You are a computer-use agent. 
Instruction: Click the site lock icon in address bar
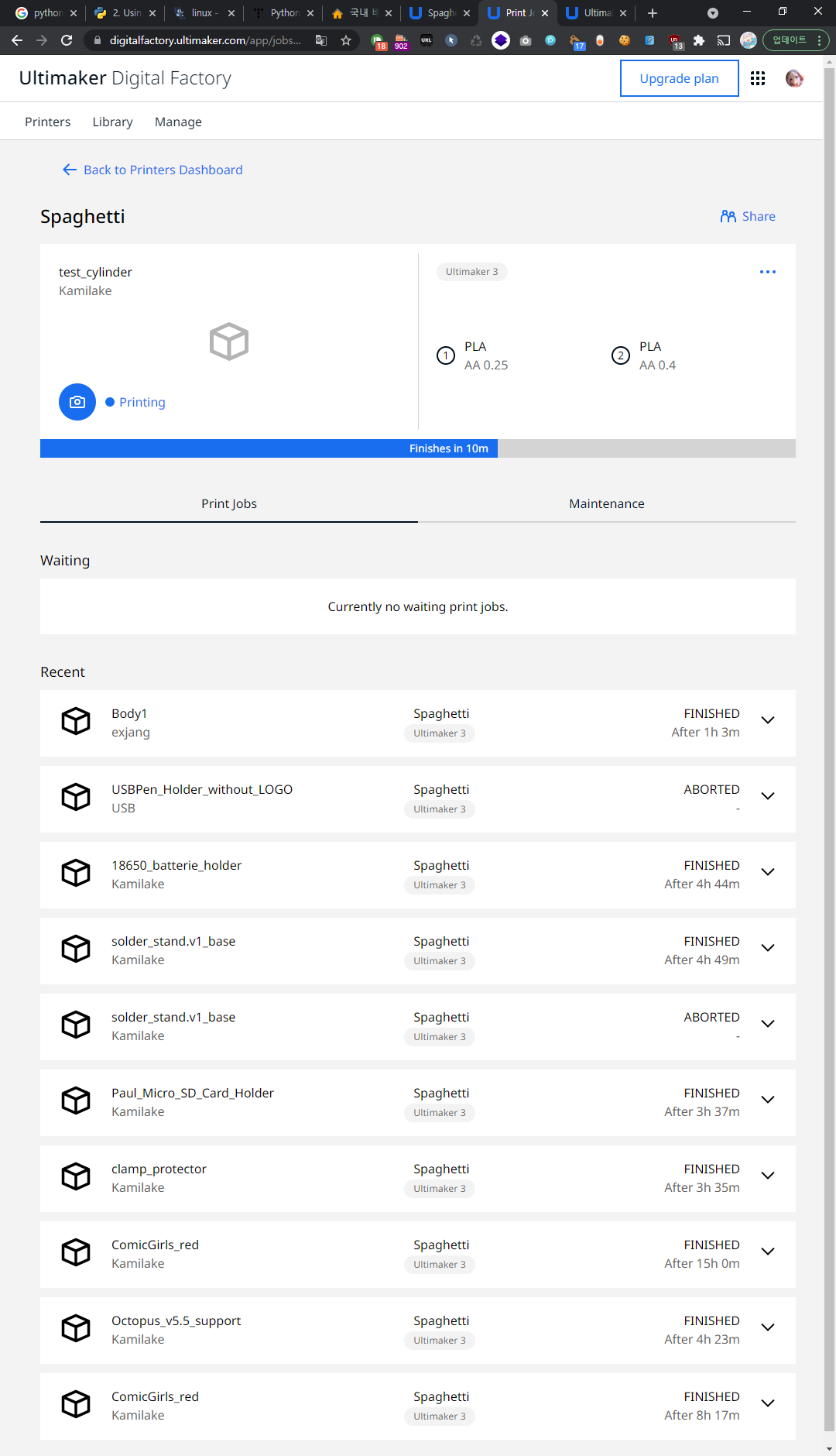[x=97, y=40]
